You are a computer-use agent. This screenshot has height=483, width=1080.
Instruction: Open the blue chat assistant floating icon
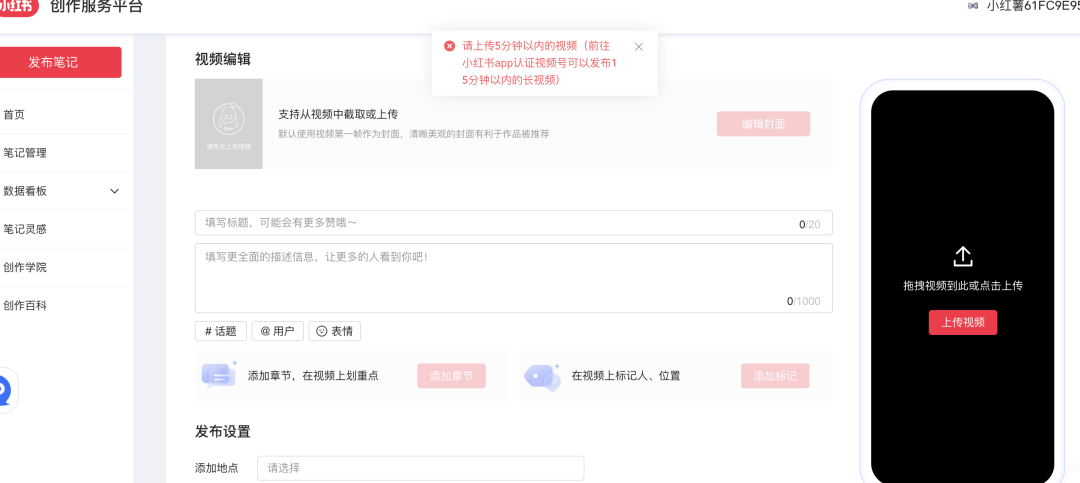pyautogui.click(x=4, y=392)
